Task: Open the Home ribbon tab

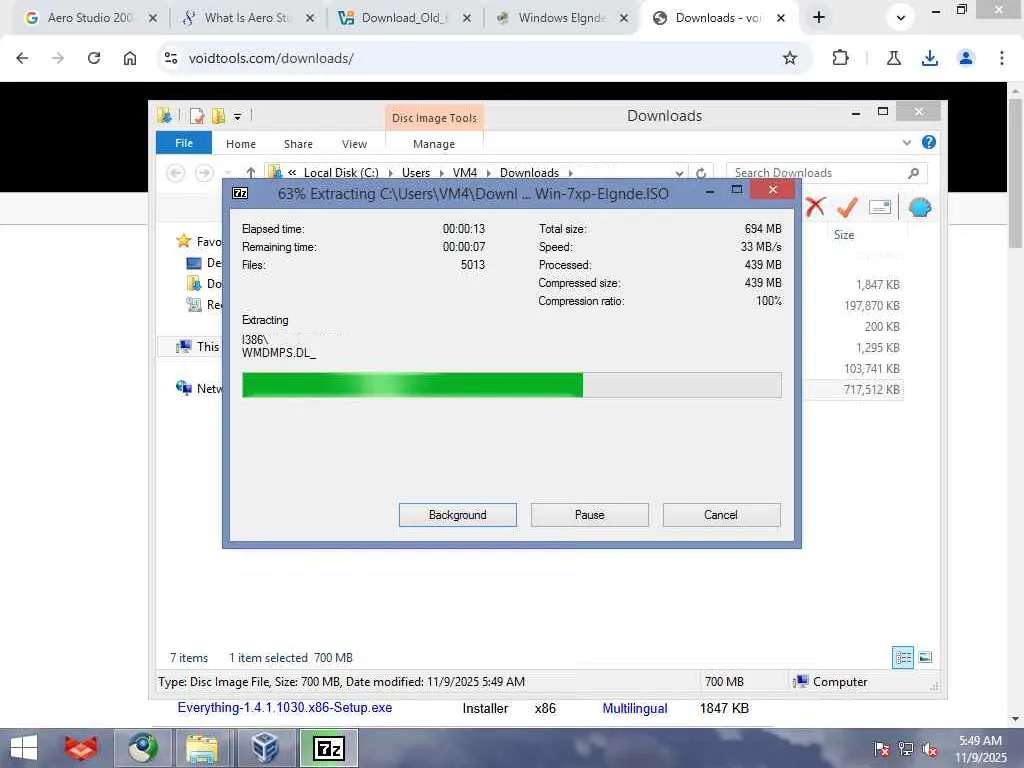Action: pyautogui.click(x=241, y=144)
